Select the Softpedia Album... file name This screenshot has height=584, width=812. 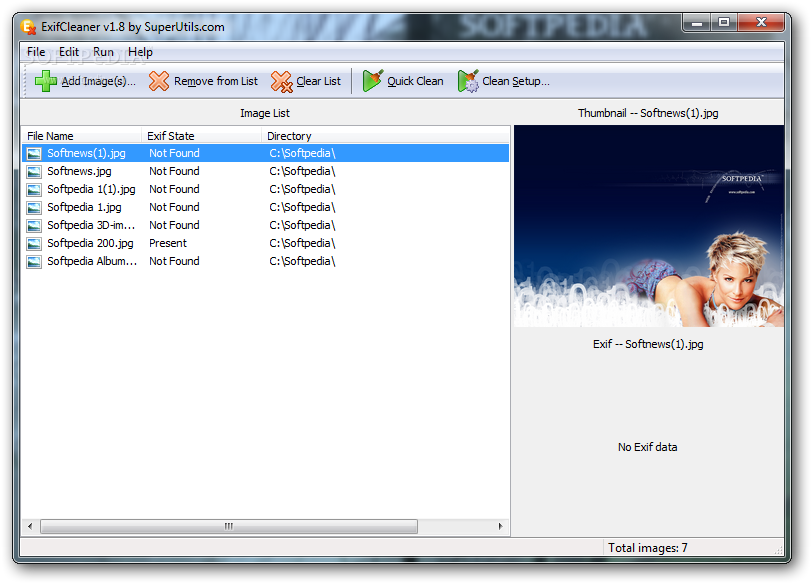pyautogui.click(x=92, y=261)
